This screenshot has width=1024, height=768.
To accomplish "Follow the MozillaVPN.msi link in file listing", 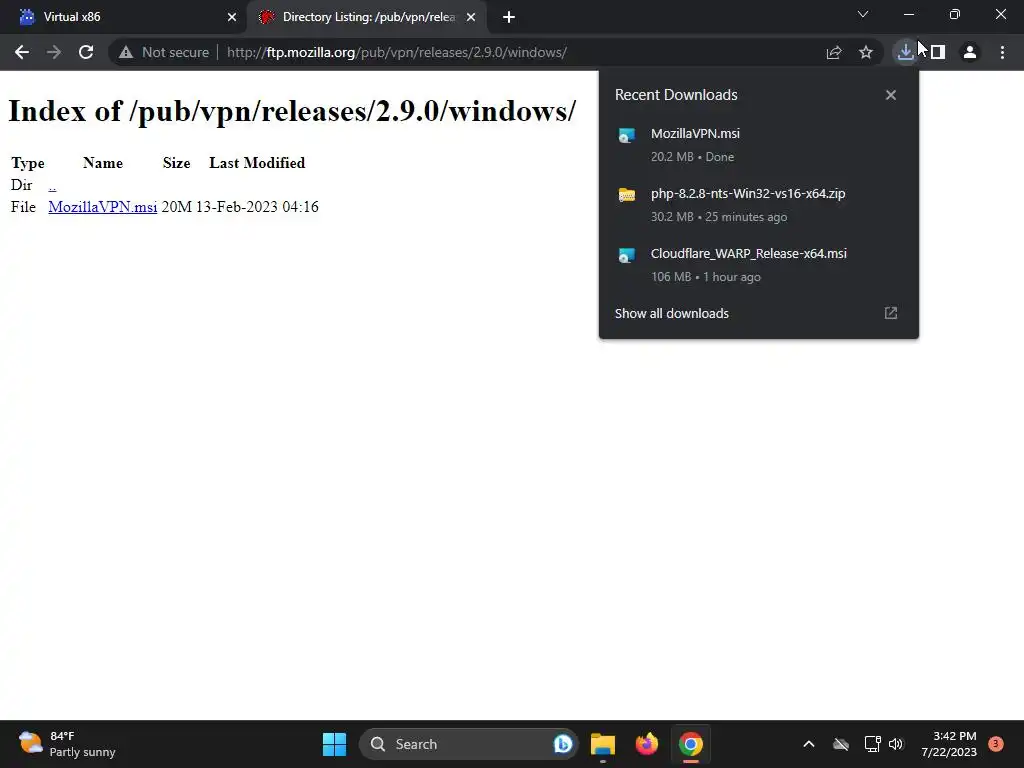I will (103, 207).
